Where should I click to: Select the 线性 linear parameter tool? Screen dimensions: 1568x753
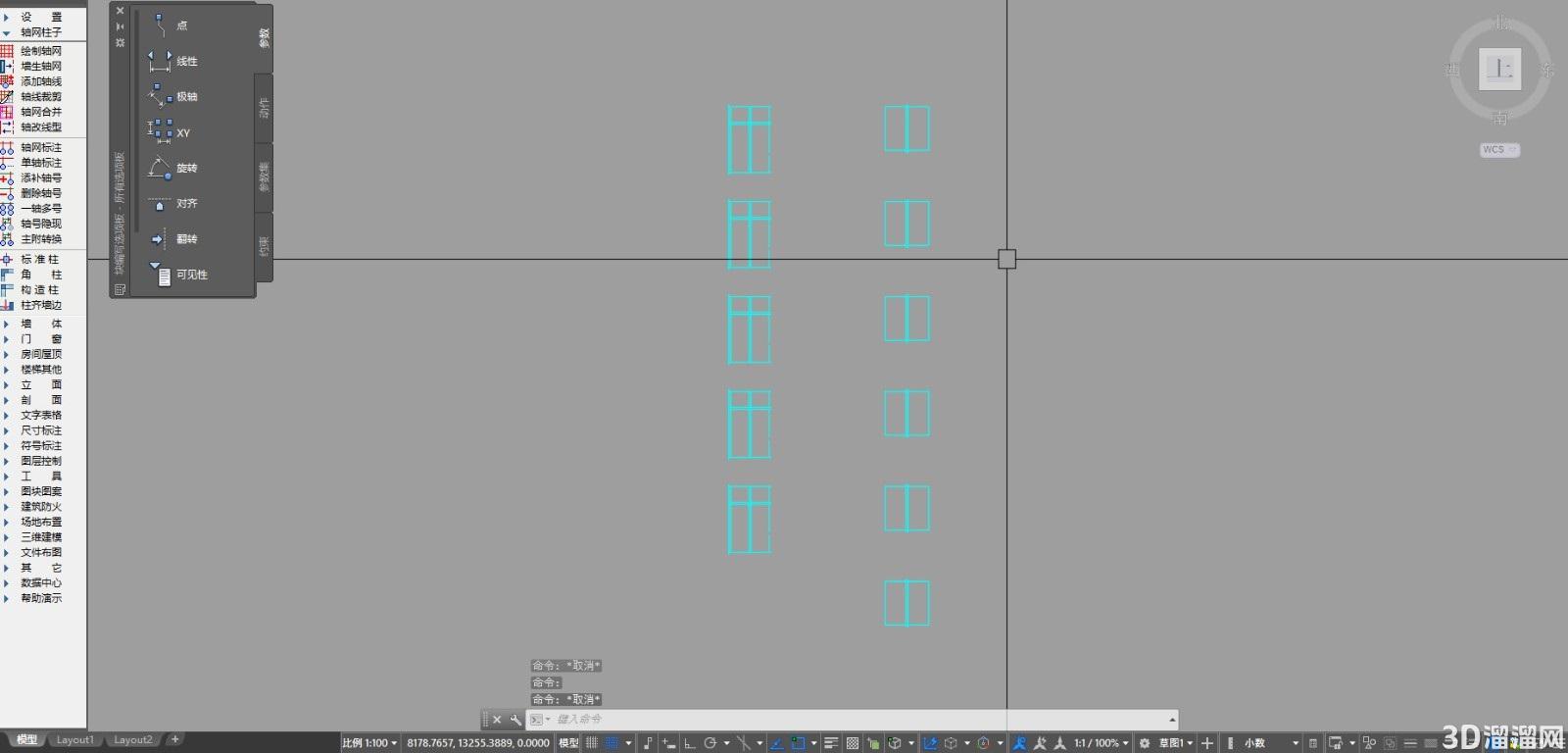click(172, 61)
